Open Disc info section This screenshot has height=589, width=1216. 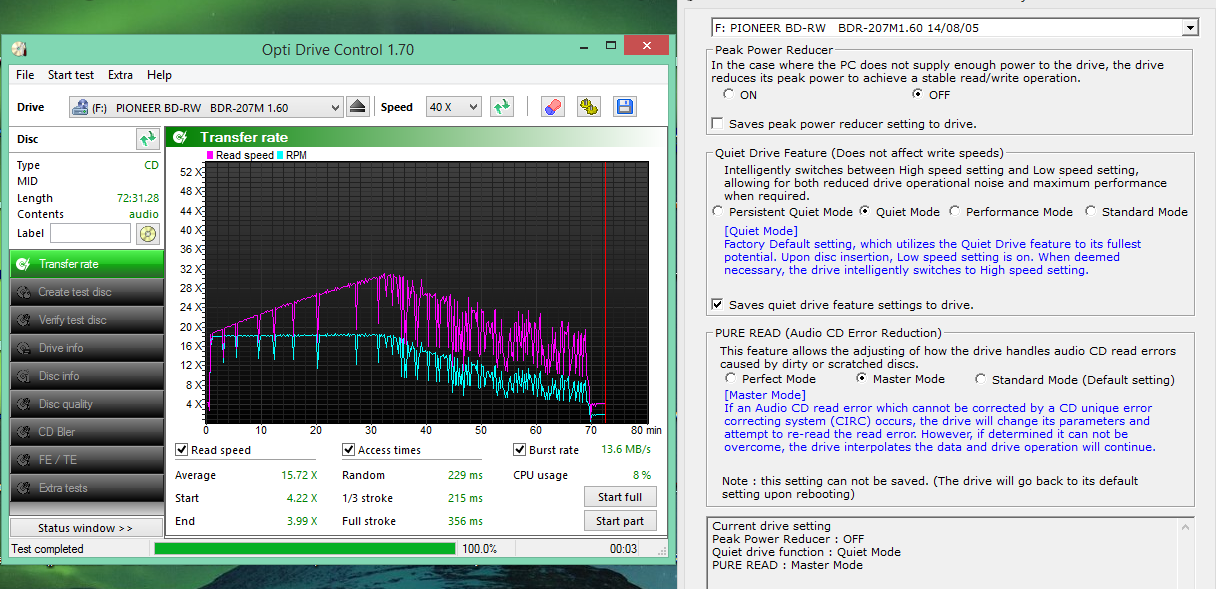(x=86, y=376)
